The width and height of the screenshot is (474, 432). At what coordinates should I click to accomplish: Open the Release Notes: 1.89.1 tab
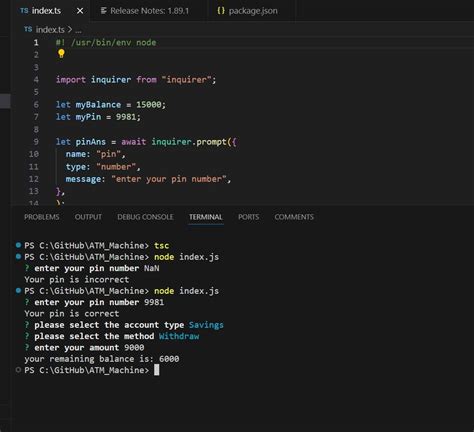click(145, 11)
